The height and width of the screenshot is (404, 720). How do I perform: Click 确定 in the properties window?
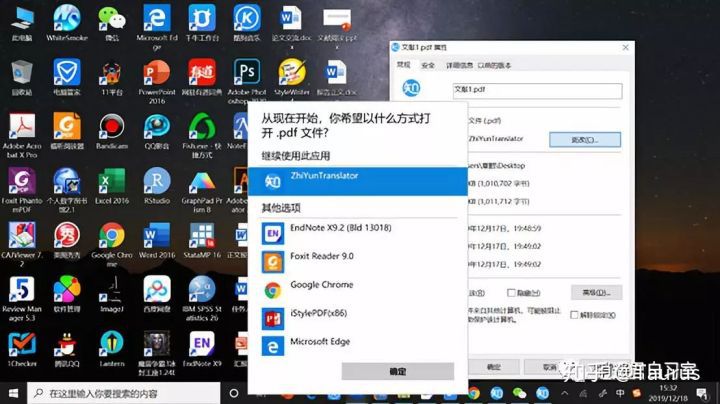click(x=494, y=367)
